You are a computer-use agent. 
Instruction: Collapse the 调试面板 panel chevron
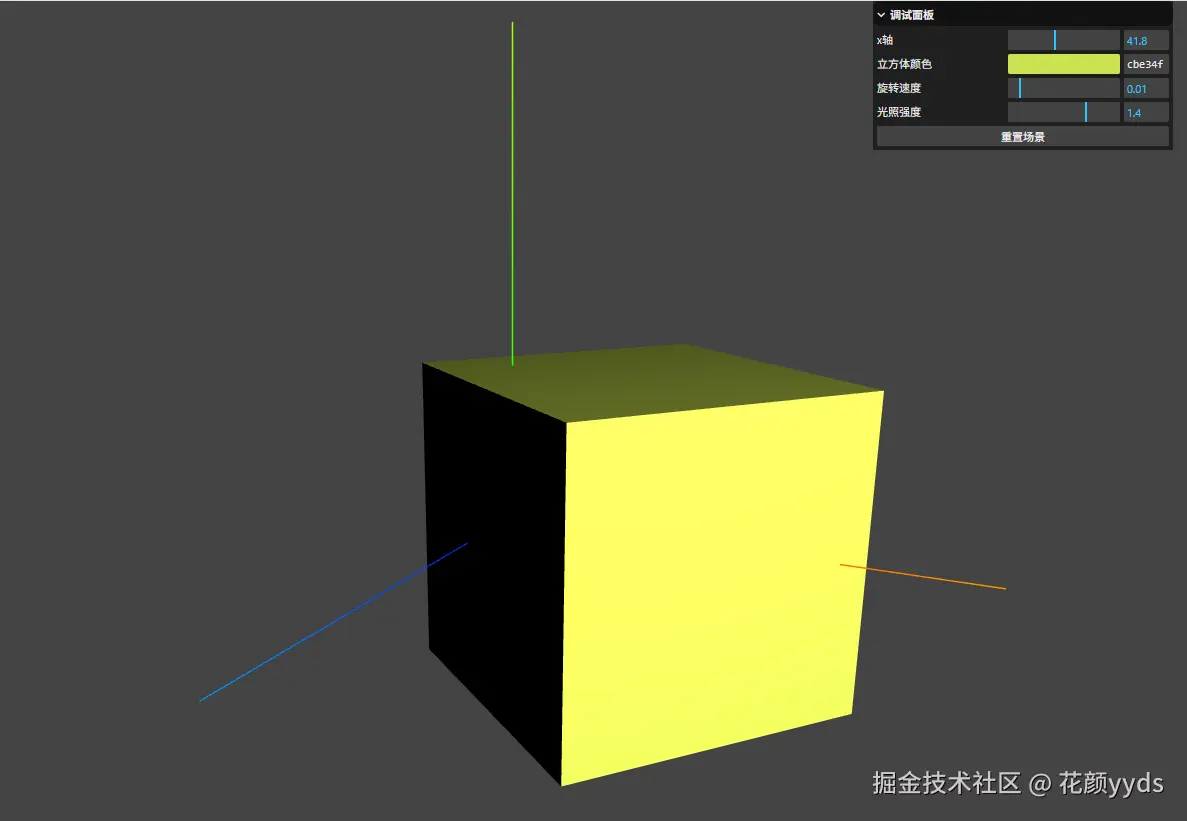(881, 15)
